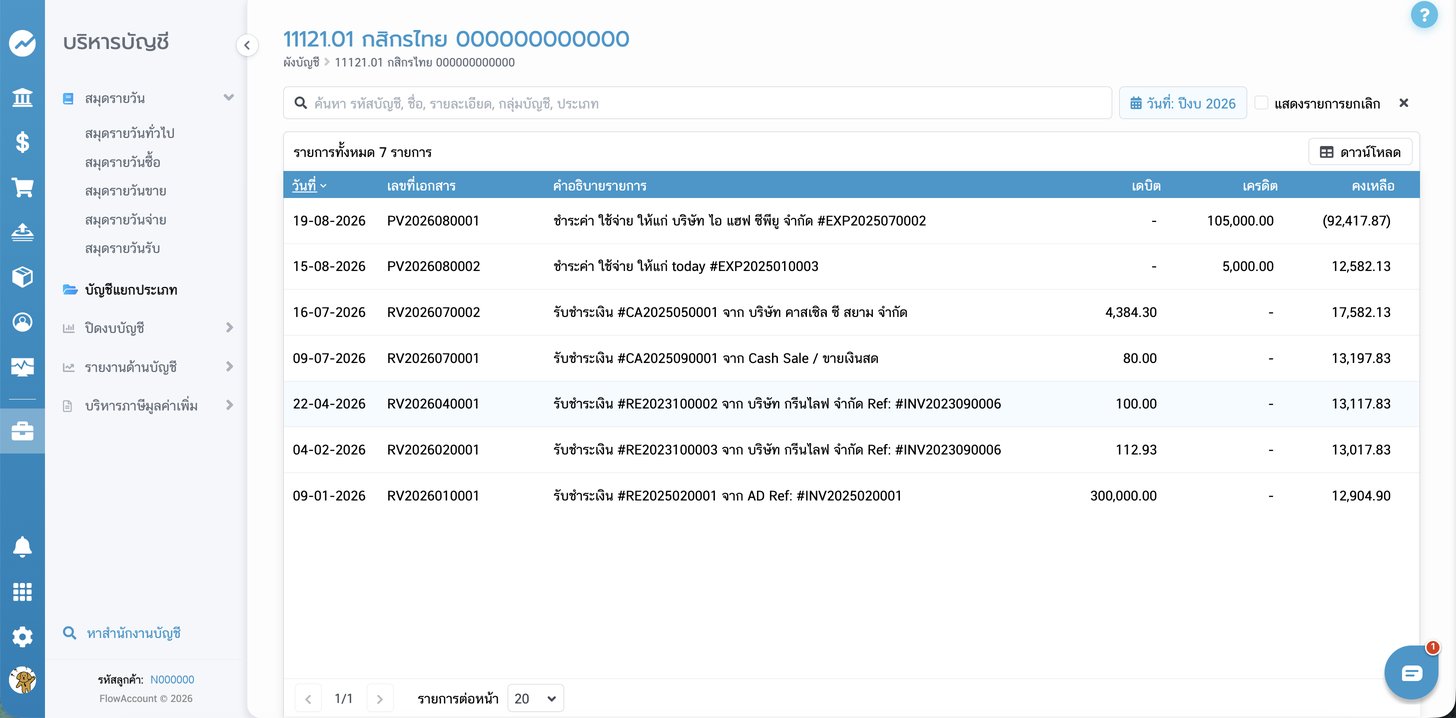Image resolution: width=1456 pixels, height=718 pixels.
Task: Click the help question mark icon
Action: (1423, 15)
